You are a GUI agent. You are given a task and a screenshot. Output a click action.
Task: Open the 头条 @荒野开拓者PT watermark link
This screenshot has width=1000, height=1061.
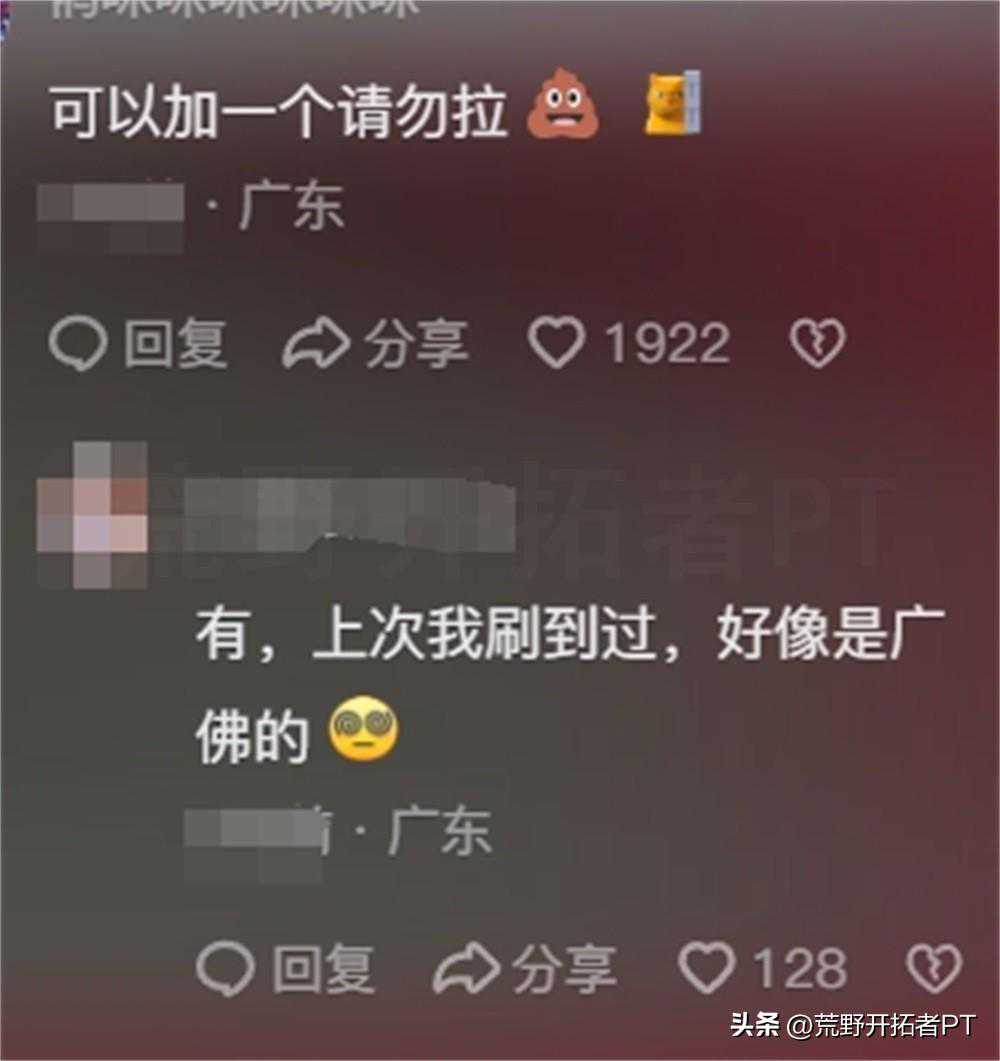pos(853,1025)
